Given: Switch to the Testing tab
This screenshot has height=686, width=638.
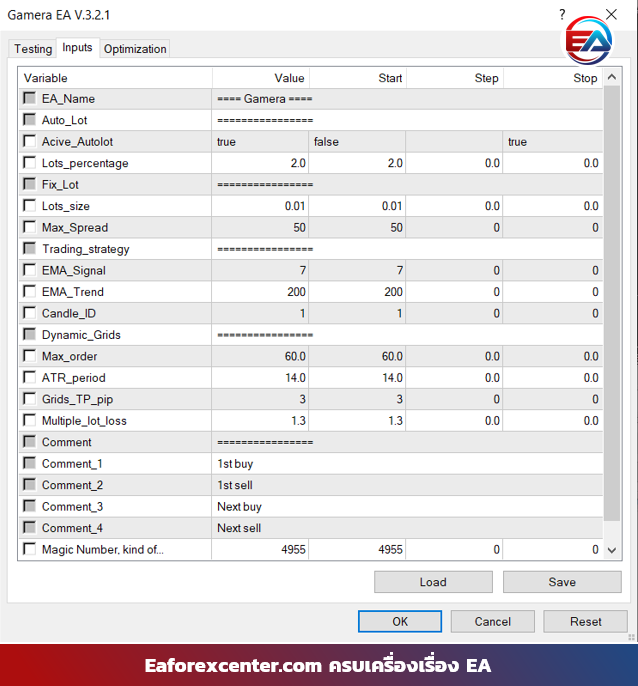Looking at the screenshot, I should pos(33,49).
